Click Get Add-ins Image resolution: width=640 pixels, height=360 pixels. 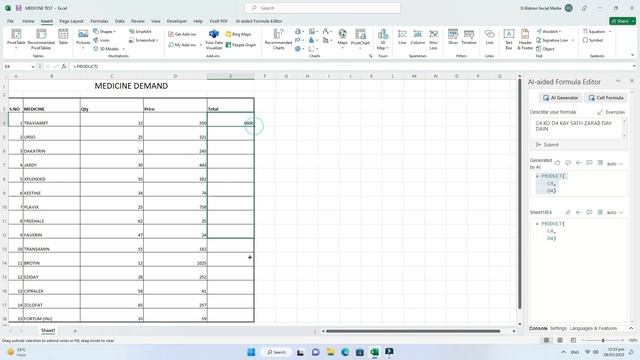point(182,34)
